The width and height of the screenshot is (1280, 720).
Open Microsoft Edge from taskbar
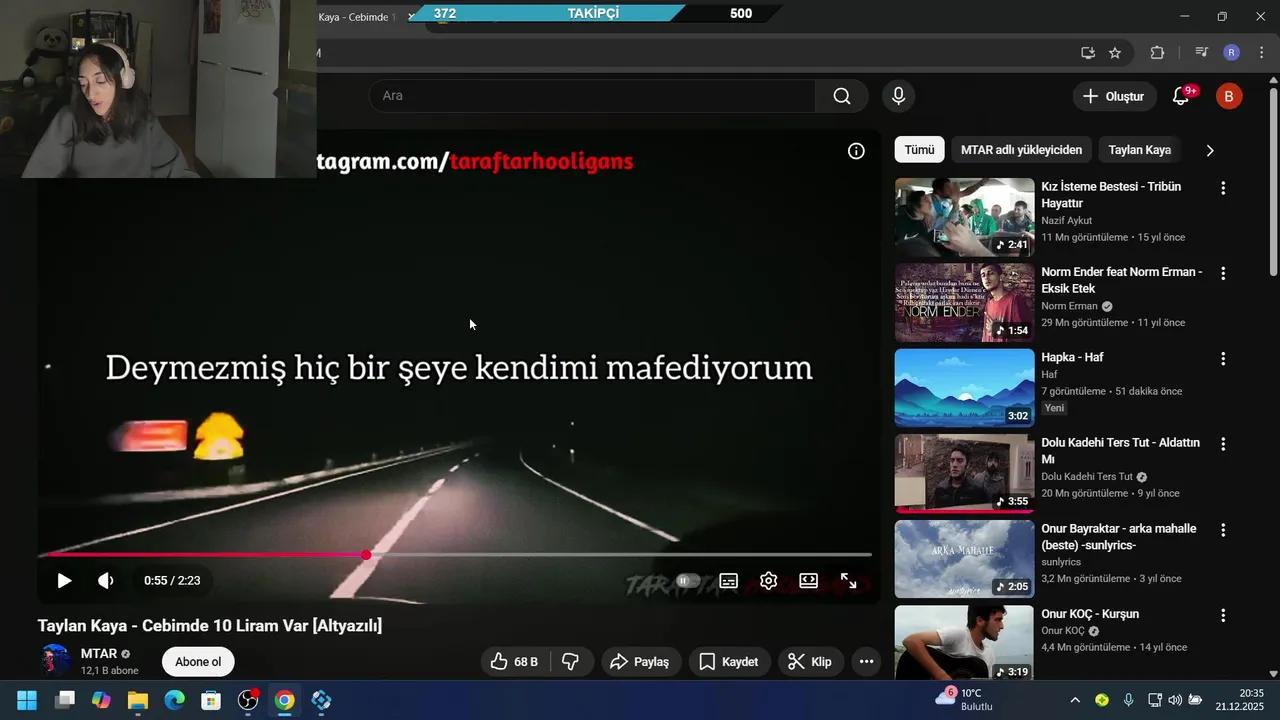point(174,700)
